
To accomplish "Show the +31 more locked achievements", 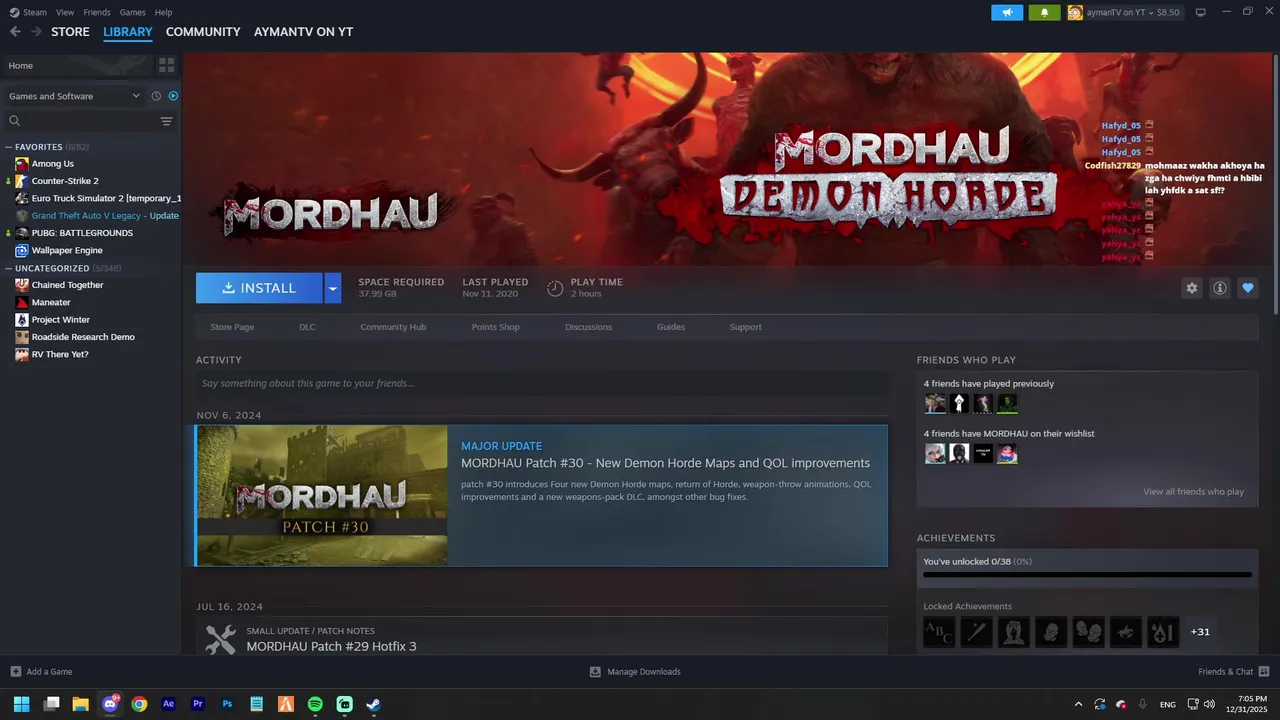I will click(1200, 632).
